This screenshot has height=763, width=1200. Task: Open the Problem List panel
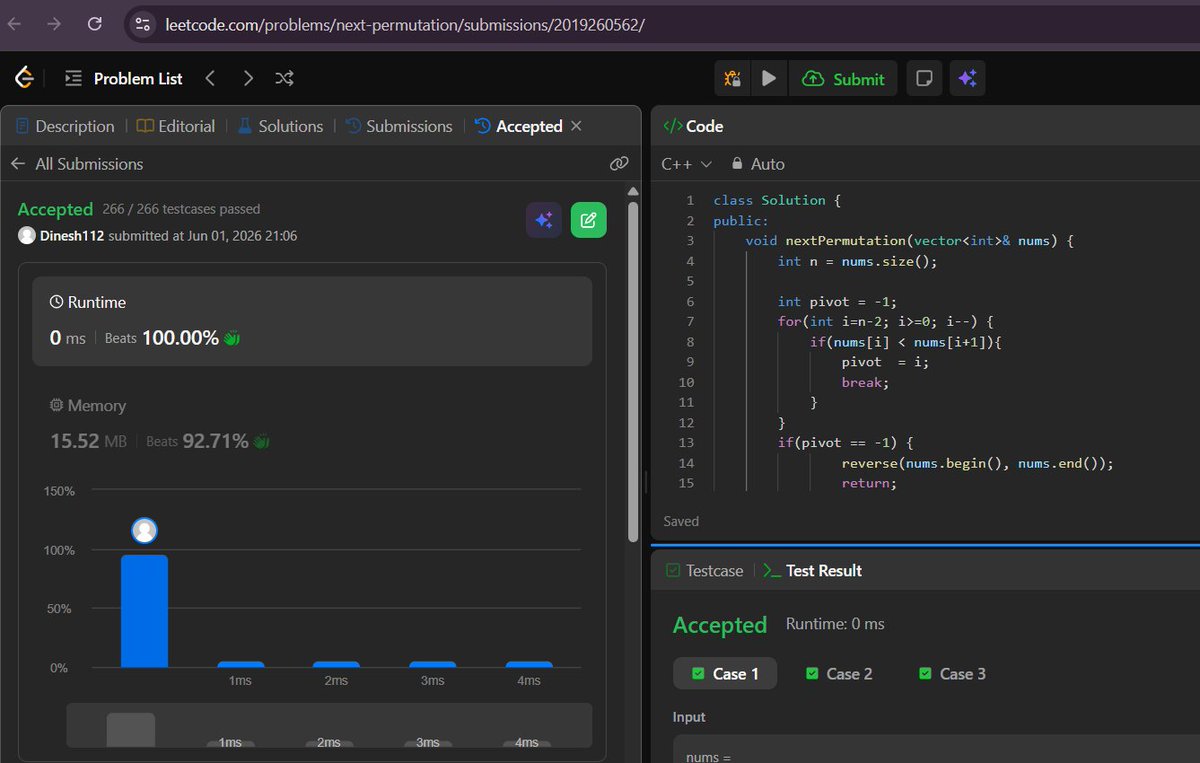(x=124, y=78)
